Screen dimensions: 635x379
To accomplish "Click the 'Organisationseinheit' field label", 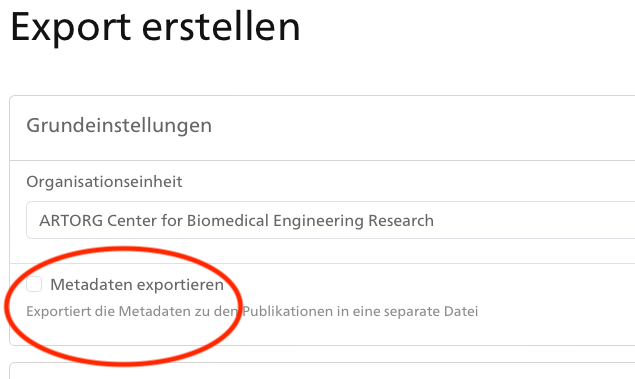I will click(x=104, y=182).
